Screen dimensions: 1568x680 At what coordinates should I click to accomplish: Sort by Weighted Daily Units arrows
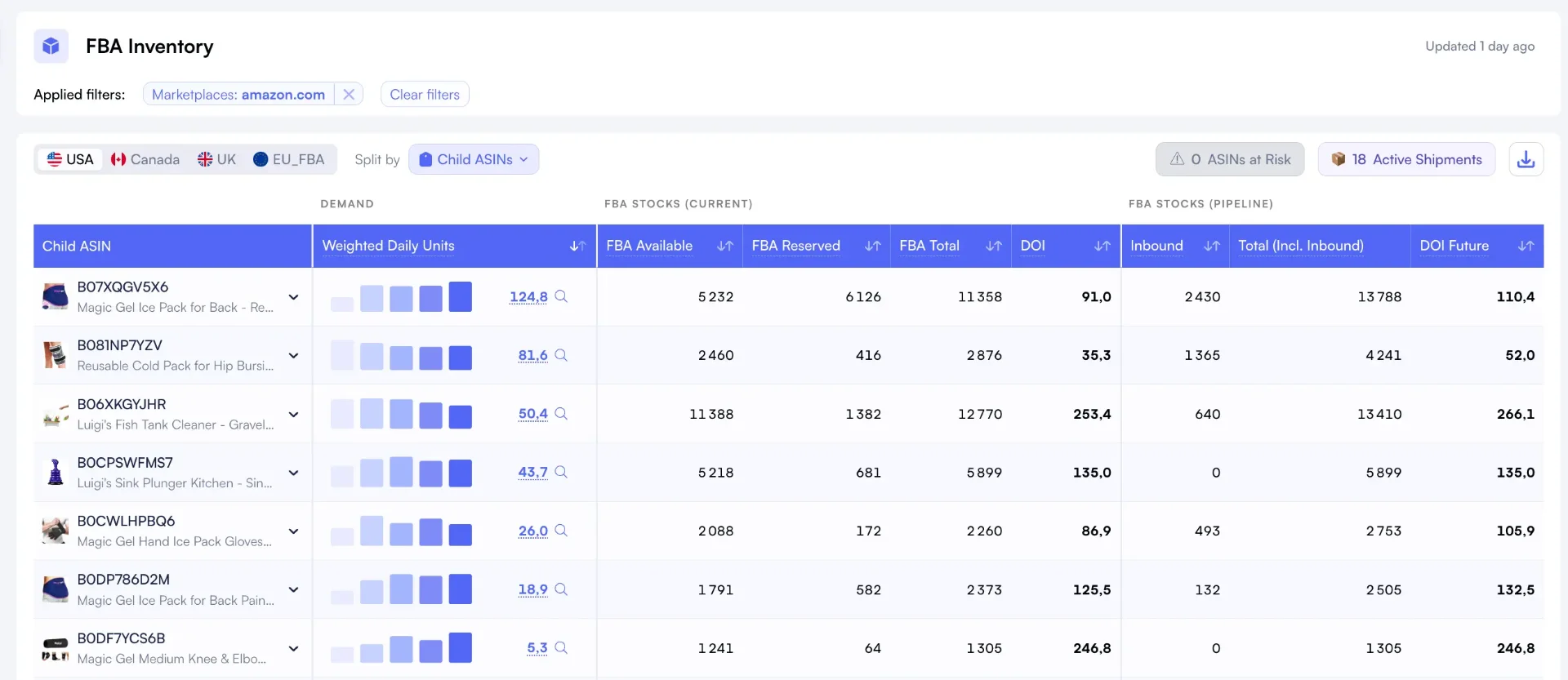(x=577, y=246)
